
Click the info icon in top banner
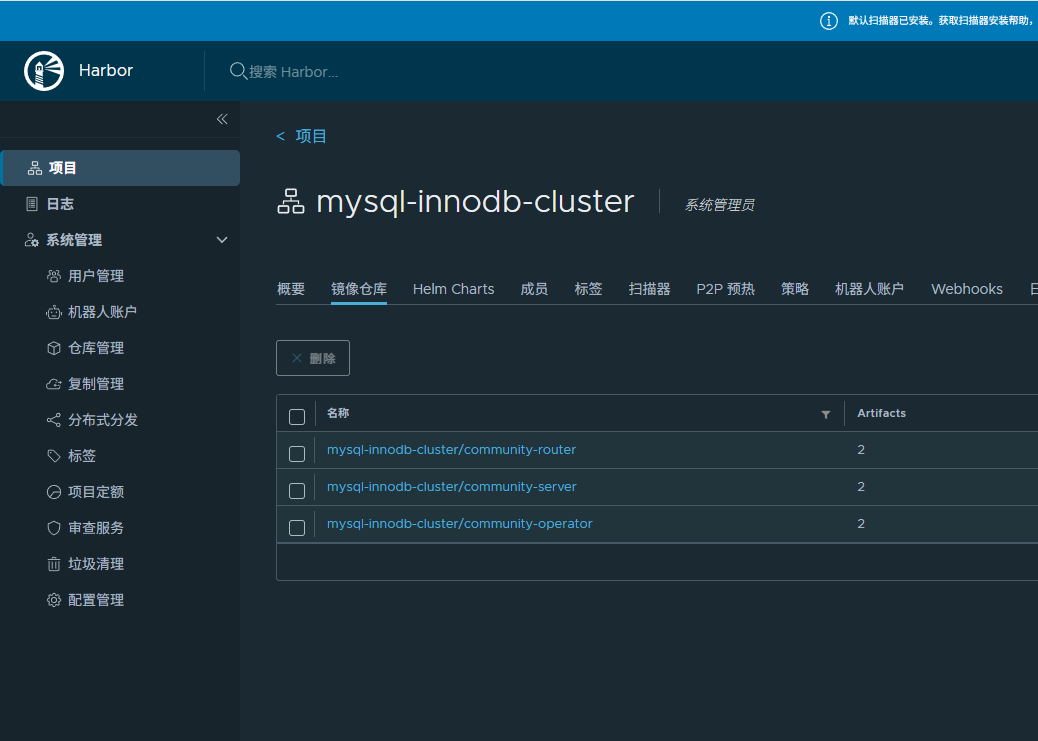[828, 21]
